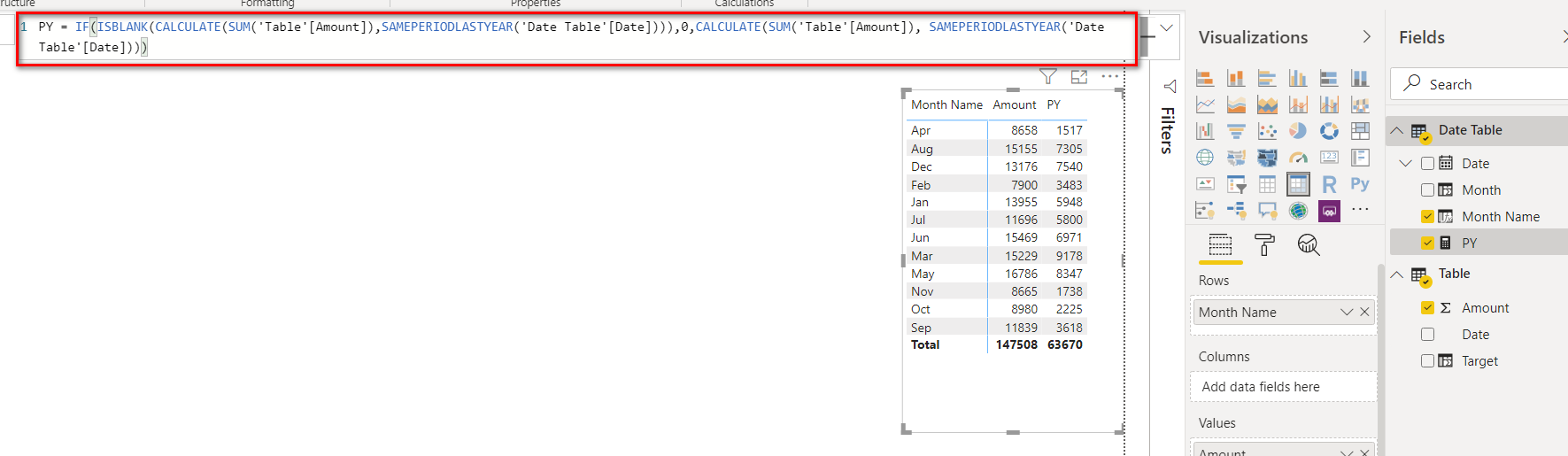Screen dimensions: 1568x456
Task: Select the key influencers visual
Action: coord(1205,211)
